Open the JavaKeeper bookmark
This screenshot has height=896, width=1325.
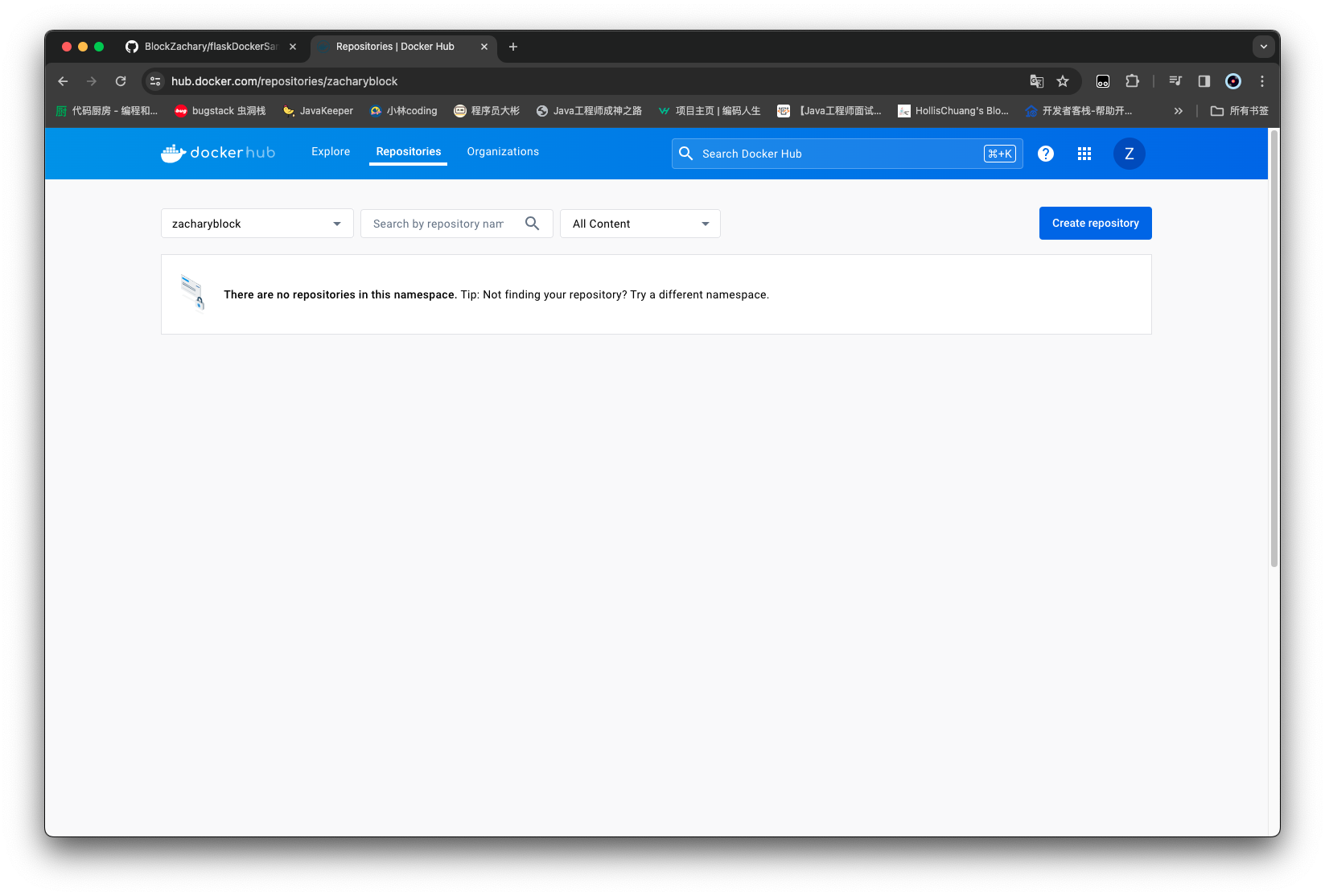[318, 111]
